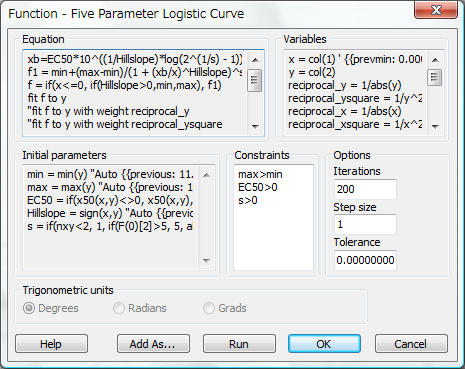Confirm with the OK button
465x369 pixels.
point(324,344)
